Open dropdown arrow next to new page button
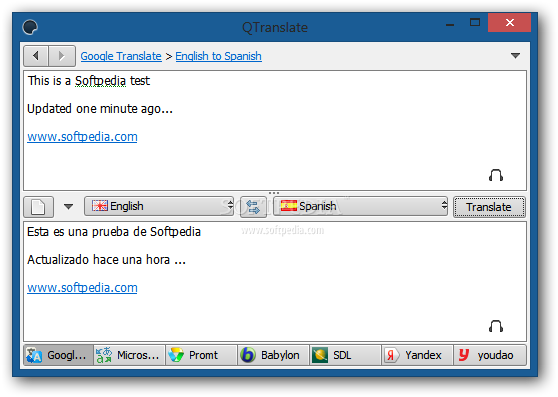 68,207
